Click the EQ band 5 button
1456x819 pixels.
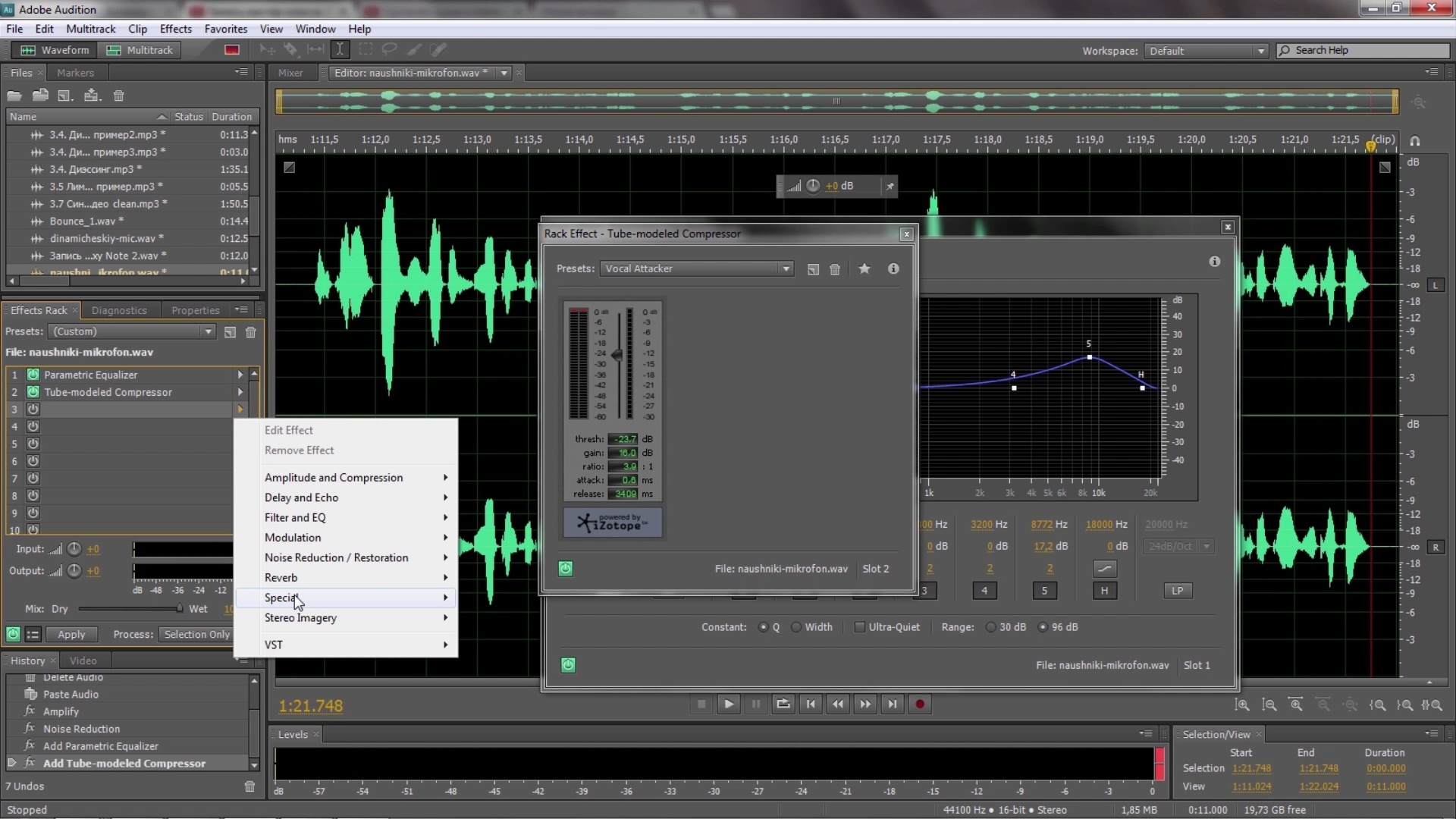pyautogui.click(x=1044, y=591)
